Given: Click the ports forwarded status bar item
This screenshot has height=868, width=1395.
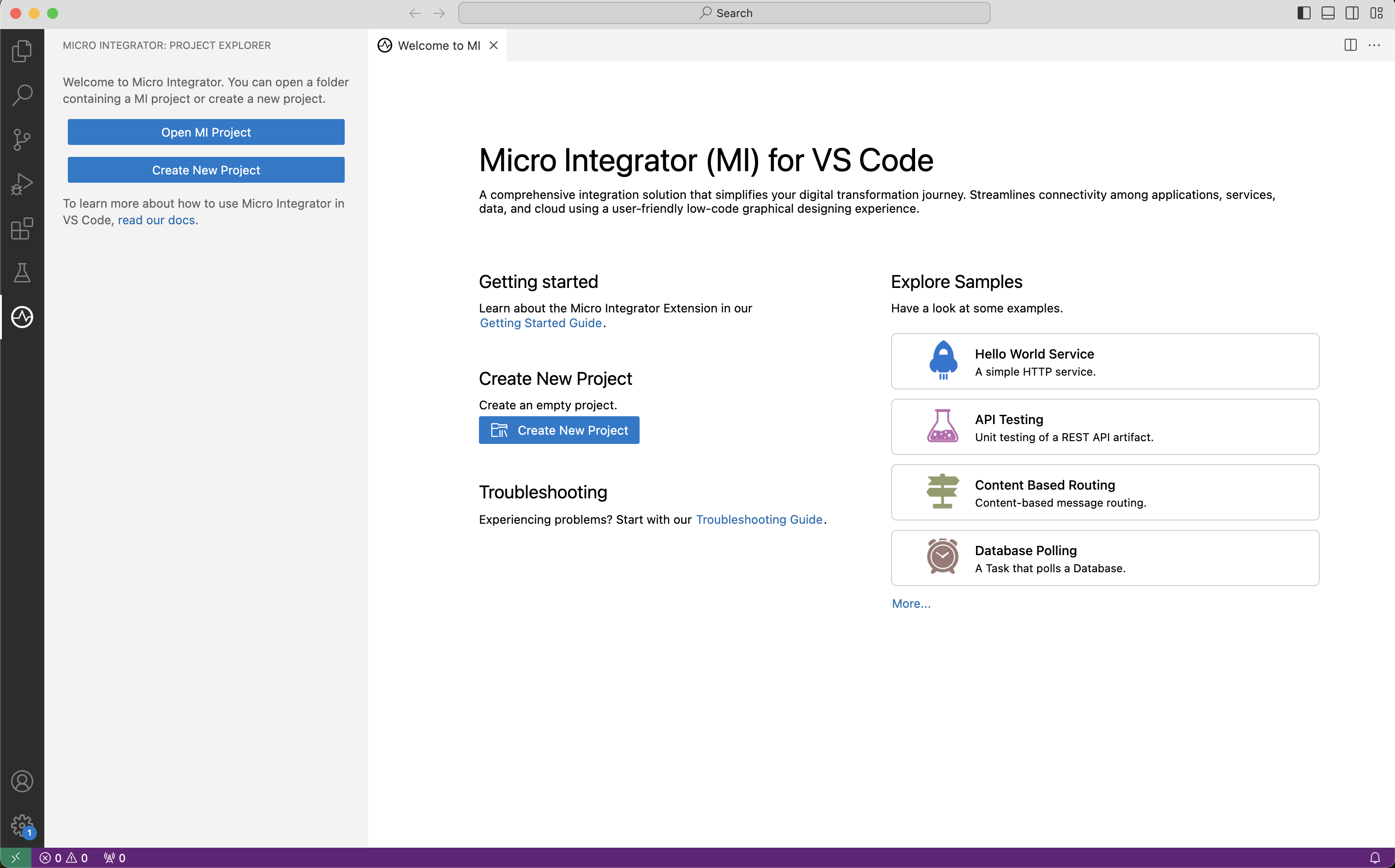Looking at the screenshot, I should [114, 858].
